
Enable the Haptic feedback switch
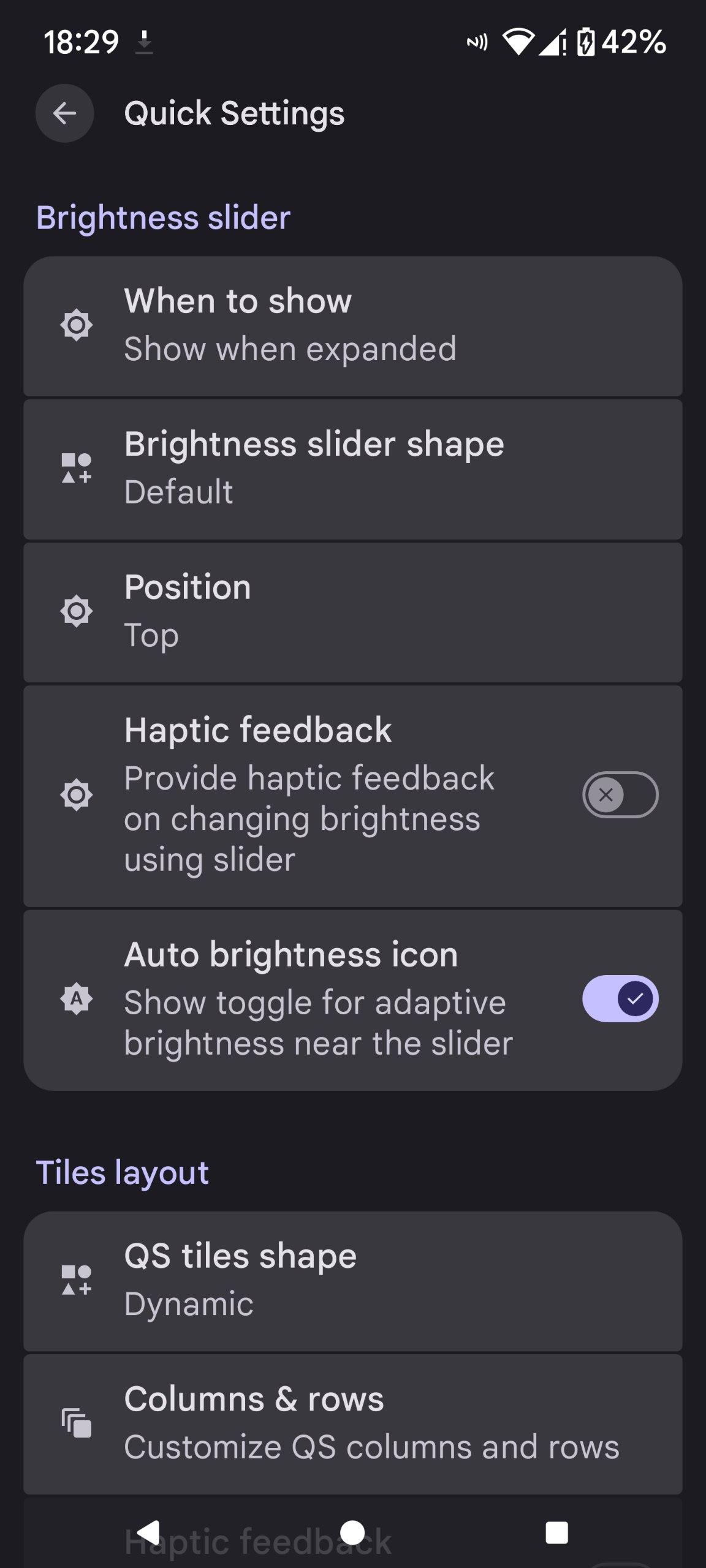(x=620, y=795)
